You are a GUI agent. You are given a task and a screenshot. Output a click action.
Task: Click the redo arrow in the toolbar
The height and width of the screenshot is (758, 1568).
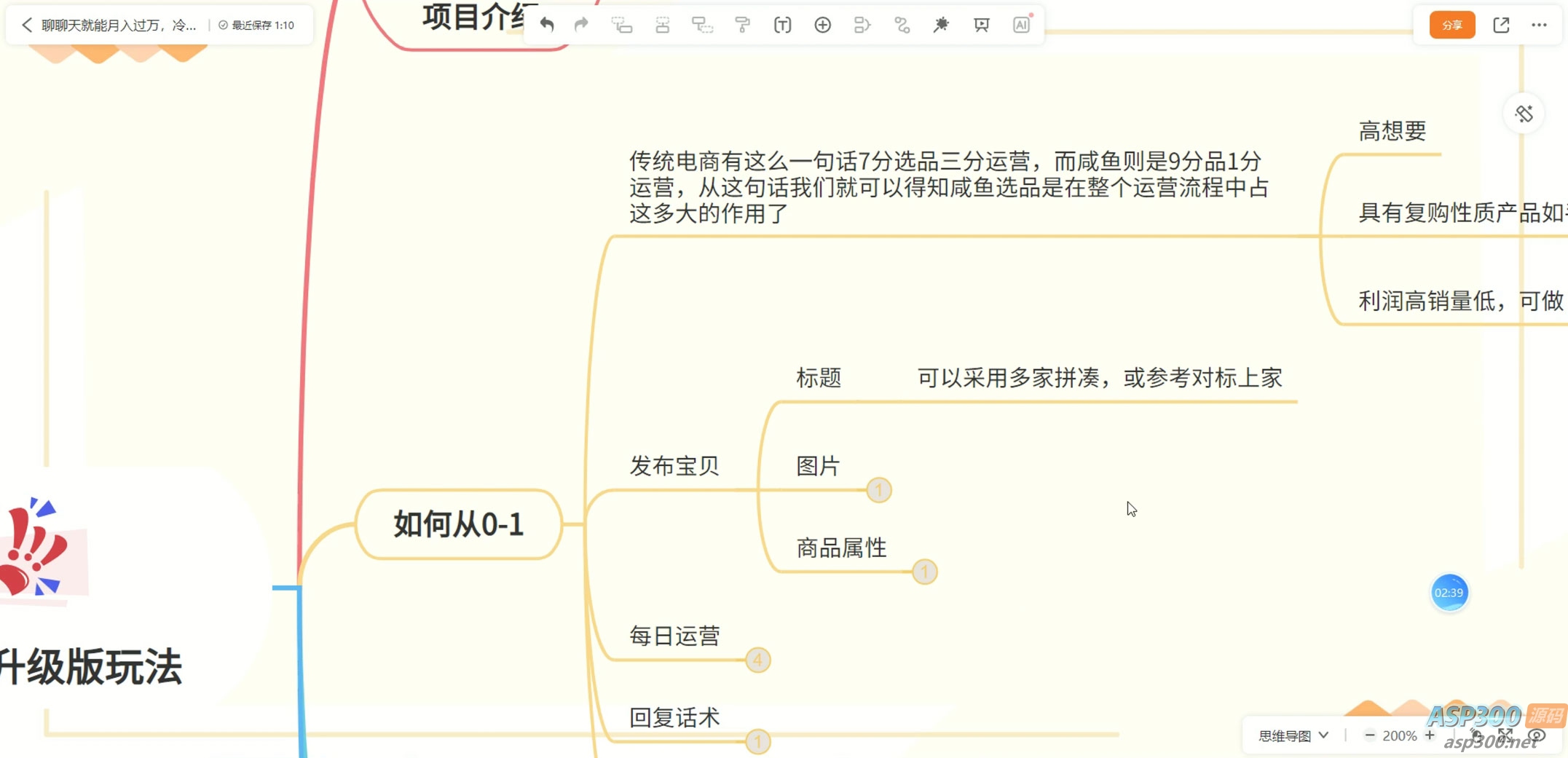click(x=581, y=25)
